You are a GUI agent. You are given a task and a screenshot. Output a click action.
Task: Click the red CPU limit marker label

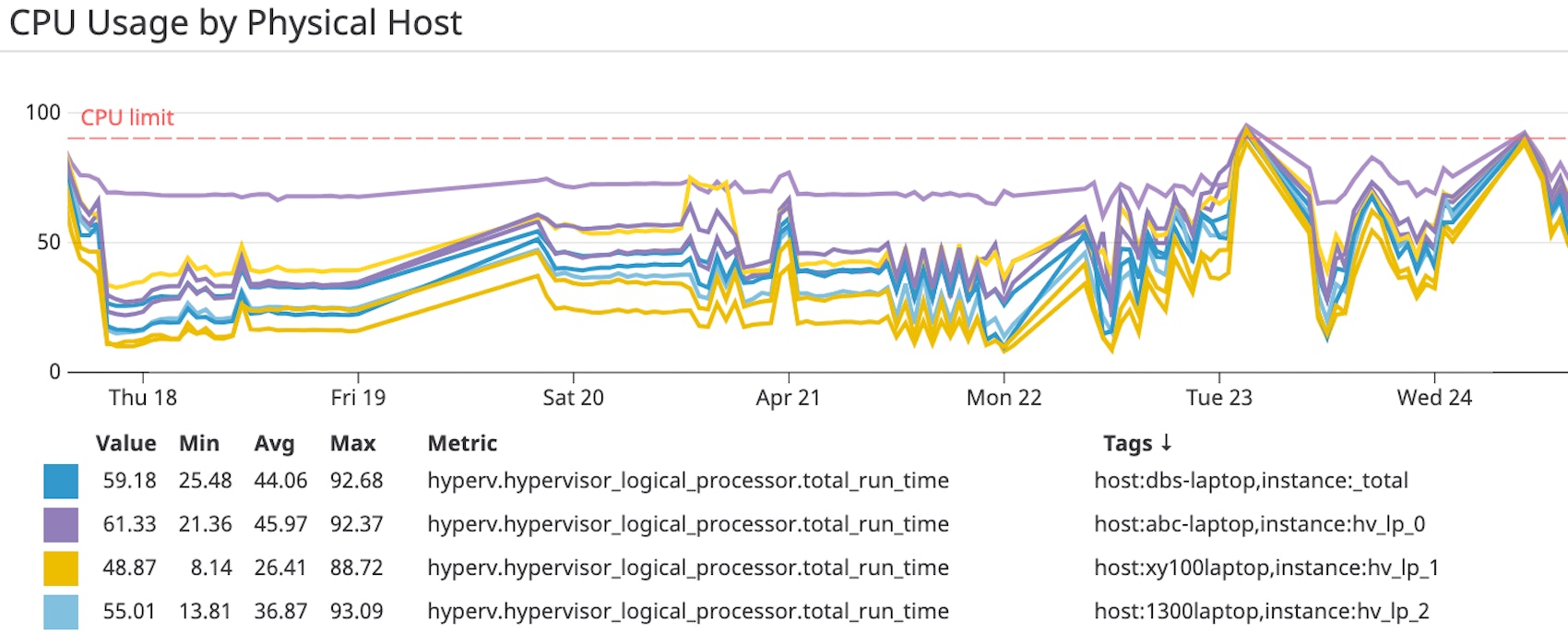point(127,118)
